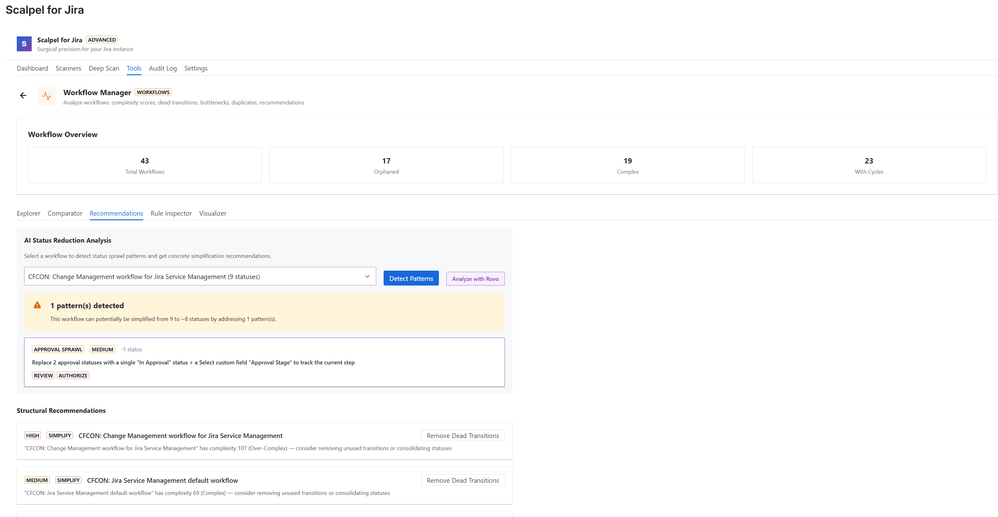Click the Workflow Manager pulse icon
Screen dimensions: 998x517
coord(46,96)
